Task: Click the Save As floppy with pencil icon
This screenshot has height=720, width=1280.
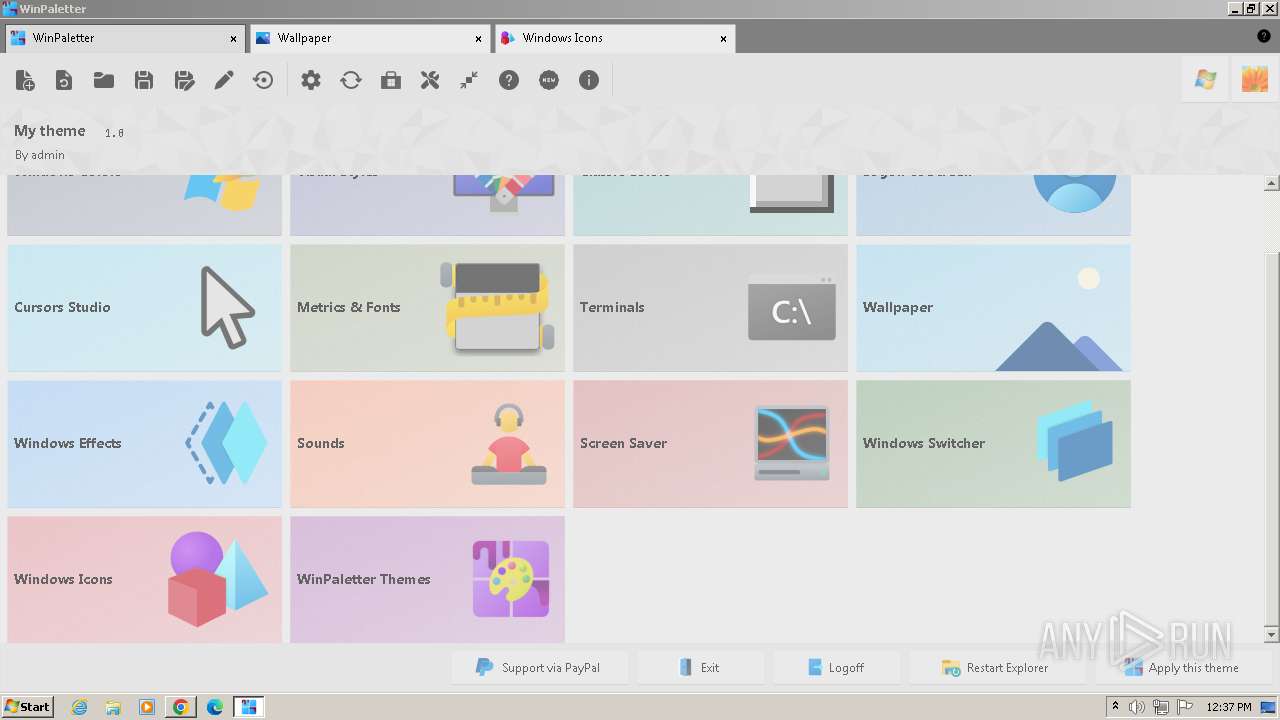Action: click(x=184, y=80)
